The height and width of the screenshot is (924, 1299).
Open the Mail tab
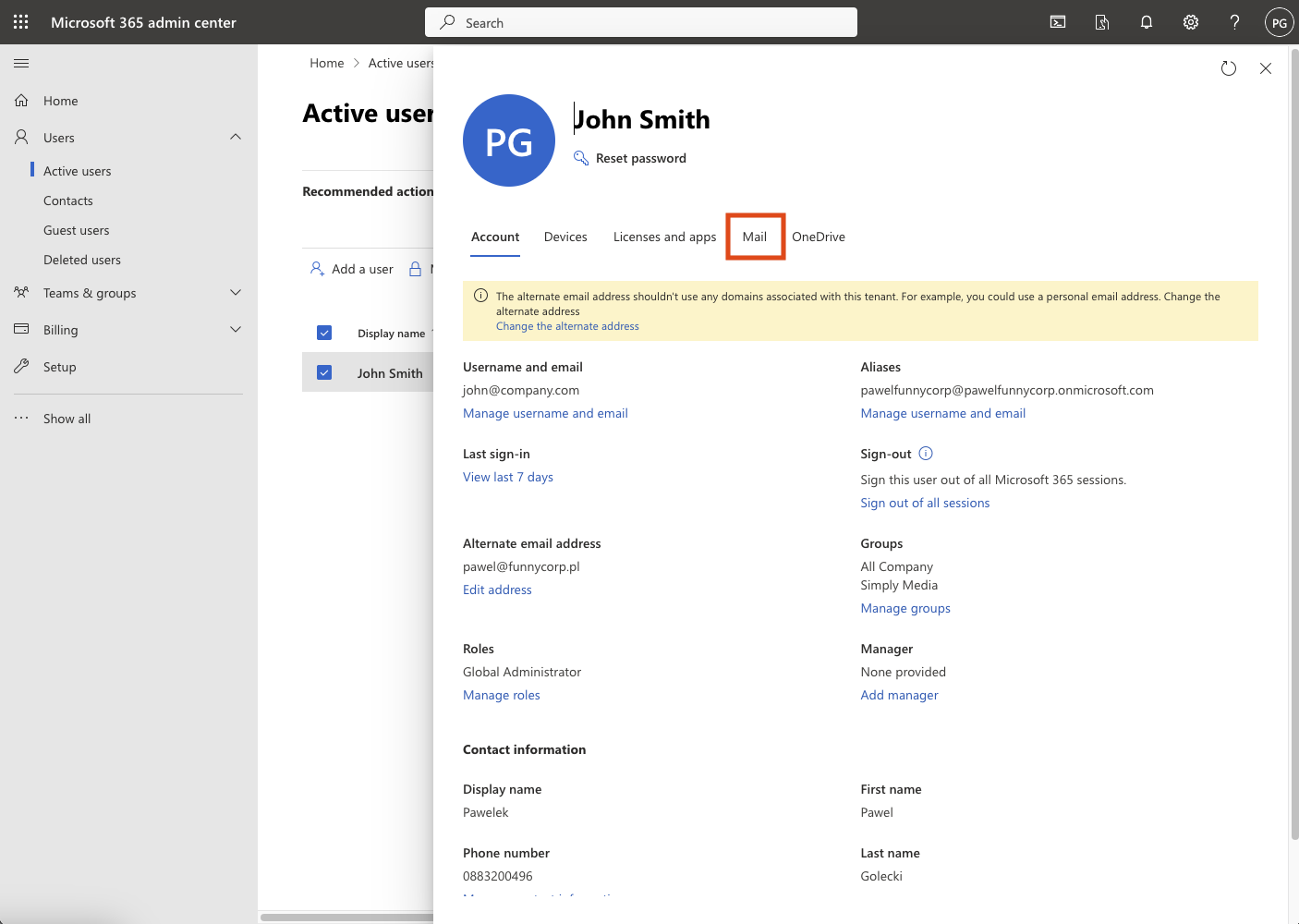click(x=755, y=237)
